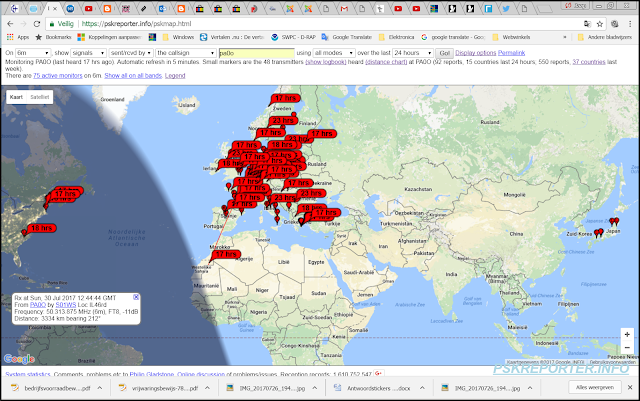The image size is (640, 401).
Task: Click the 'distance chart' link
Action: point(387,62)
